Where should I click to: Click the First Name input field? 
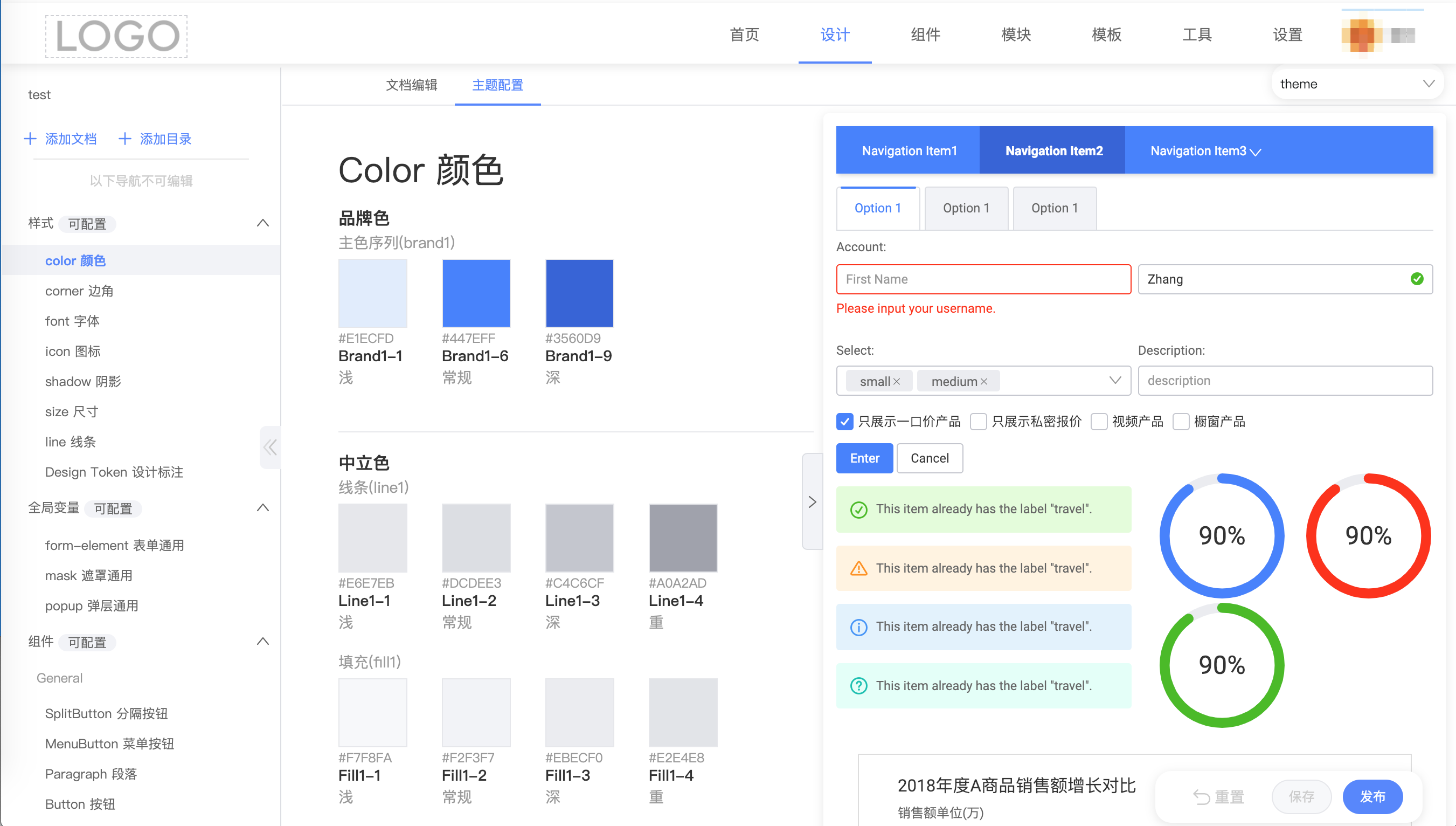[x=982, y=279]
